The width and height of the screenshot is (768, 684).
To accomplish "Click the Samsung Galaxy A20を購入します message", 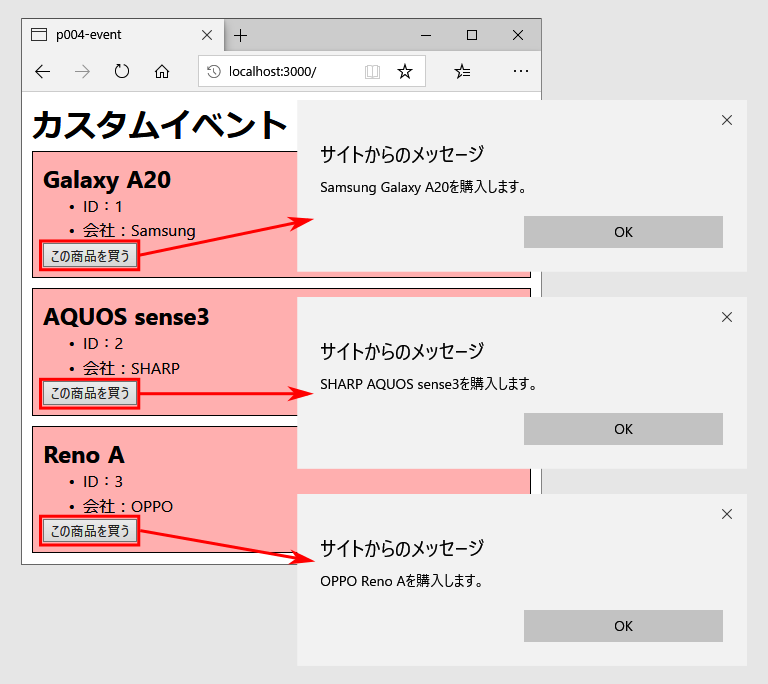I will [x=423, y=187].
